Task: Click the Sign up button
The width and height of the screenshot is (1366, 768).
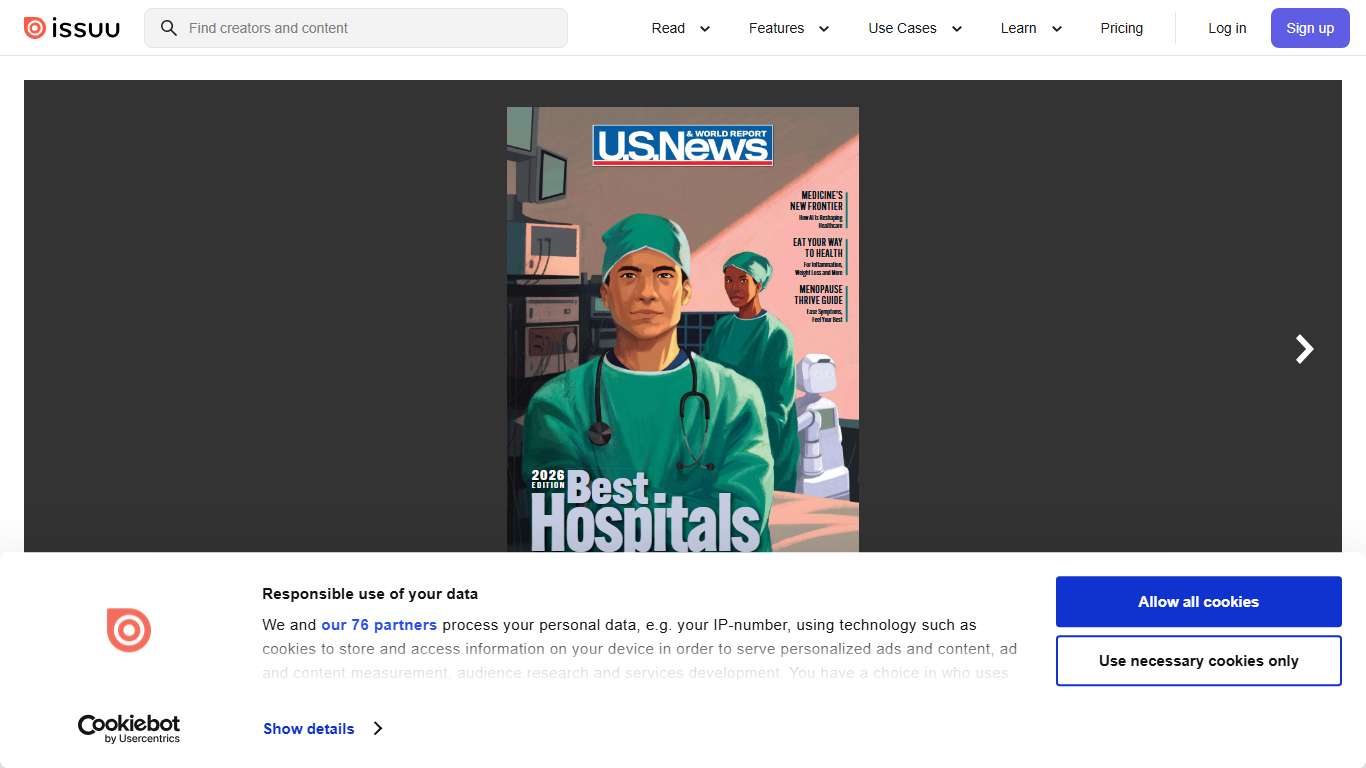Action: [1310, 28]
